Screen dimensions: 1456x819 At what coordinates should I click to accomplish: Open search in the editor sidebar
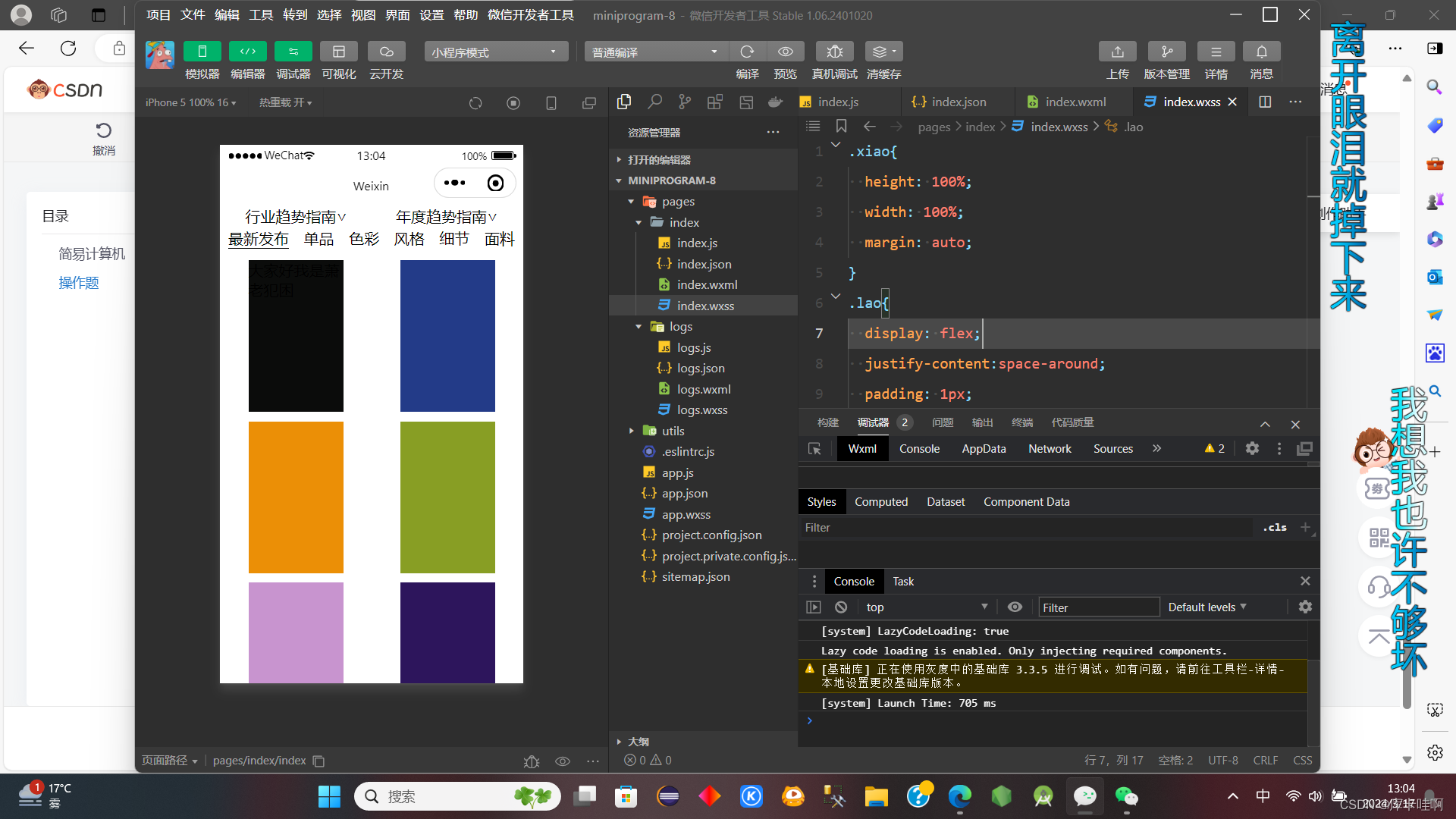[654, 102]
